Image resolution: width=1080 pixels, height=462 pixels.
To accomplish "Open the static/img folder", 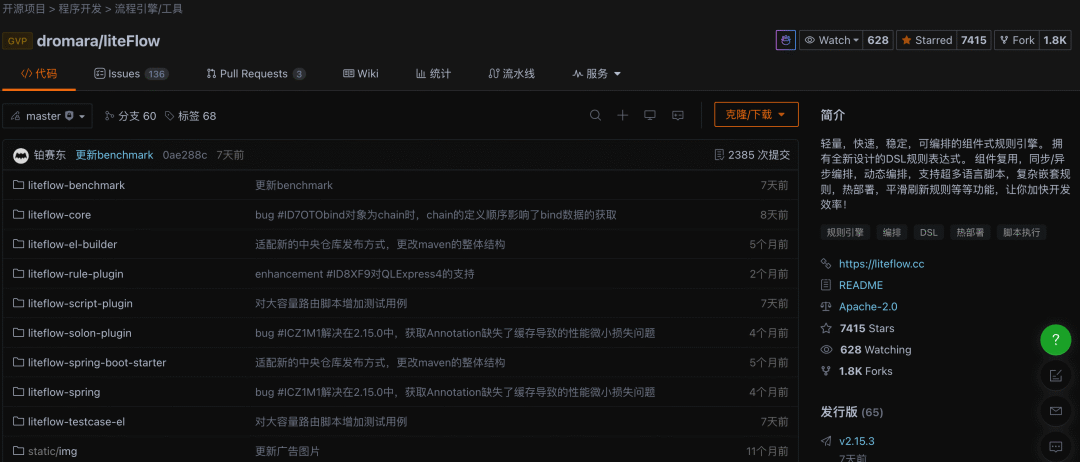I will click(52, 452).
